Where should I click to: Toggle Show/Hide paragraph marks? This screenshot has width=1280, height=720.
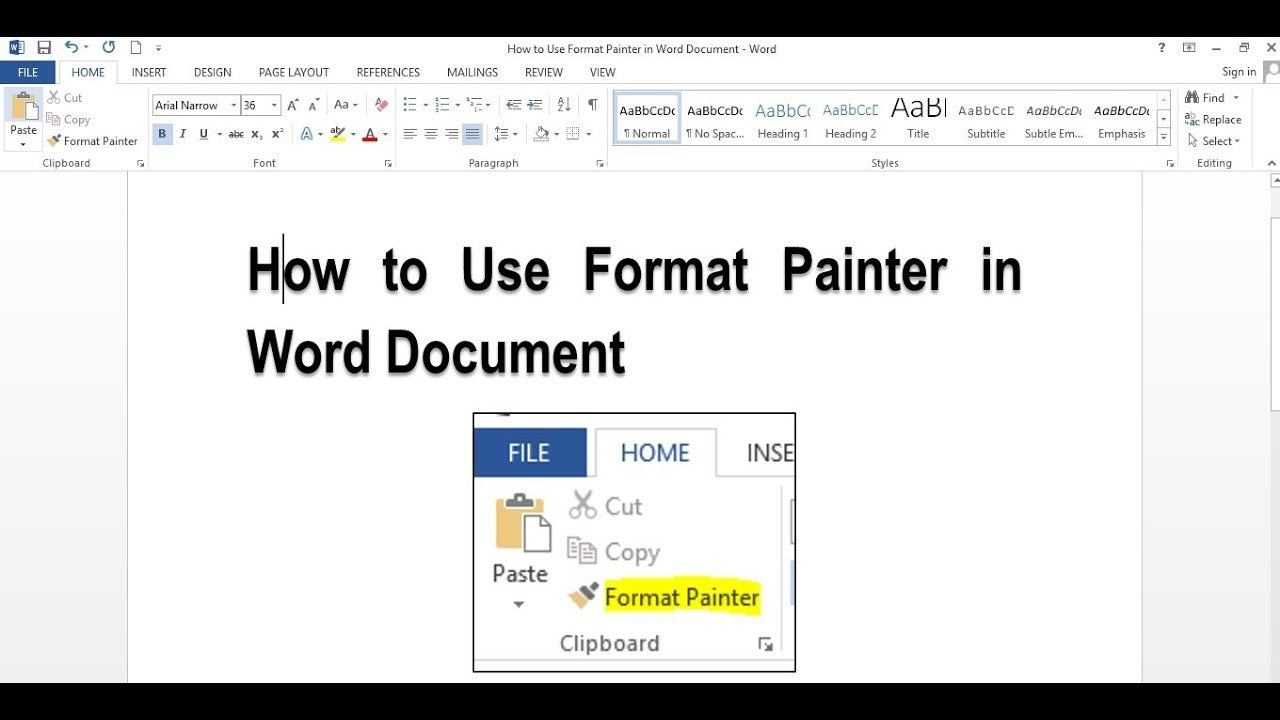pyautogui.click(x=593, y=105)
